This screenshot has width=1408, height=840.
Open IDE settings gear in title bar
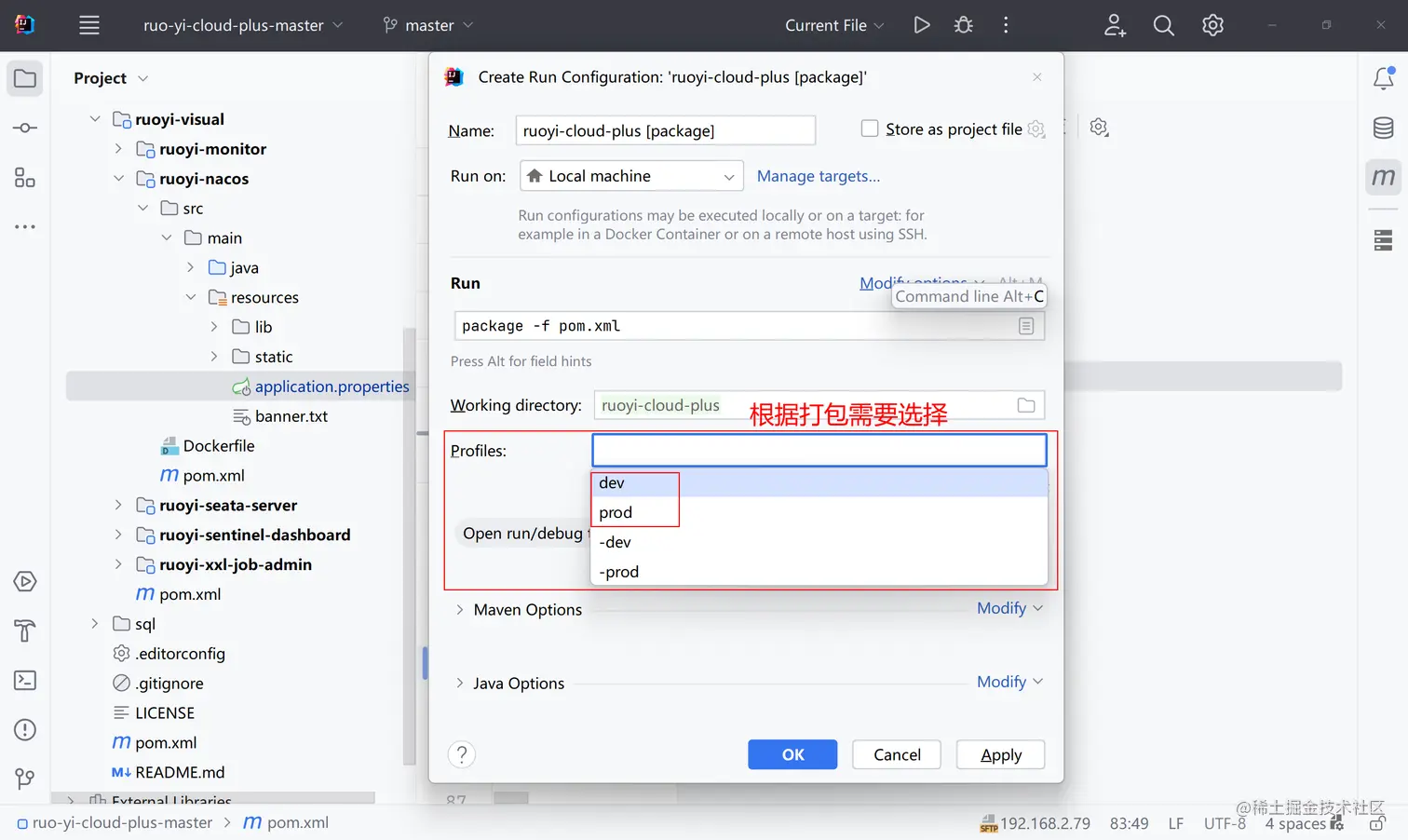(1212, 25)
